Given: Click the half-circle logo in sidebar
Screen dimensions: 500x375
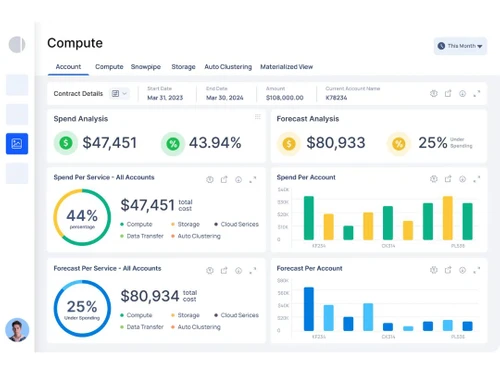Looking at the screenshot, I should tap(17, 44).
